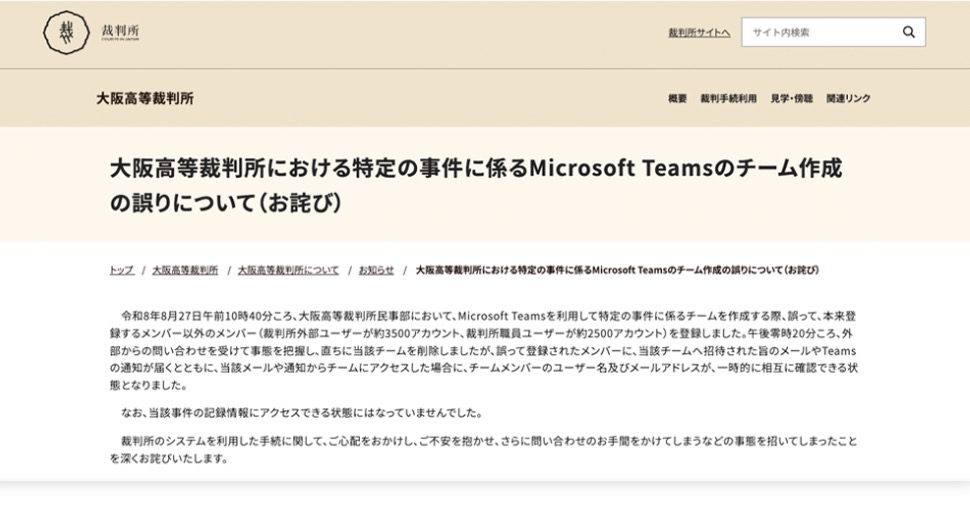The image size is (970, 519).
Task: Click the apology paragraph beginning 裁判所のシステム
Action: pyautogui.click(x=484, y=450)
